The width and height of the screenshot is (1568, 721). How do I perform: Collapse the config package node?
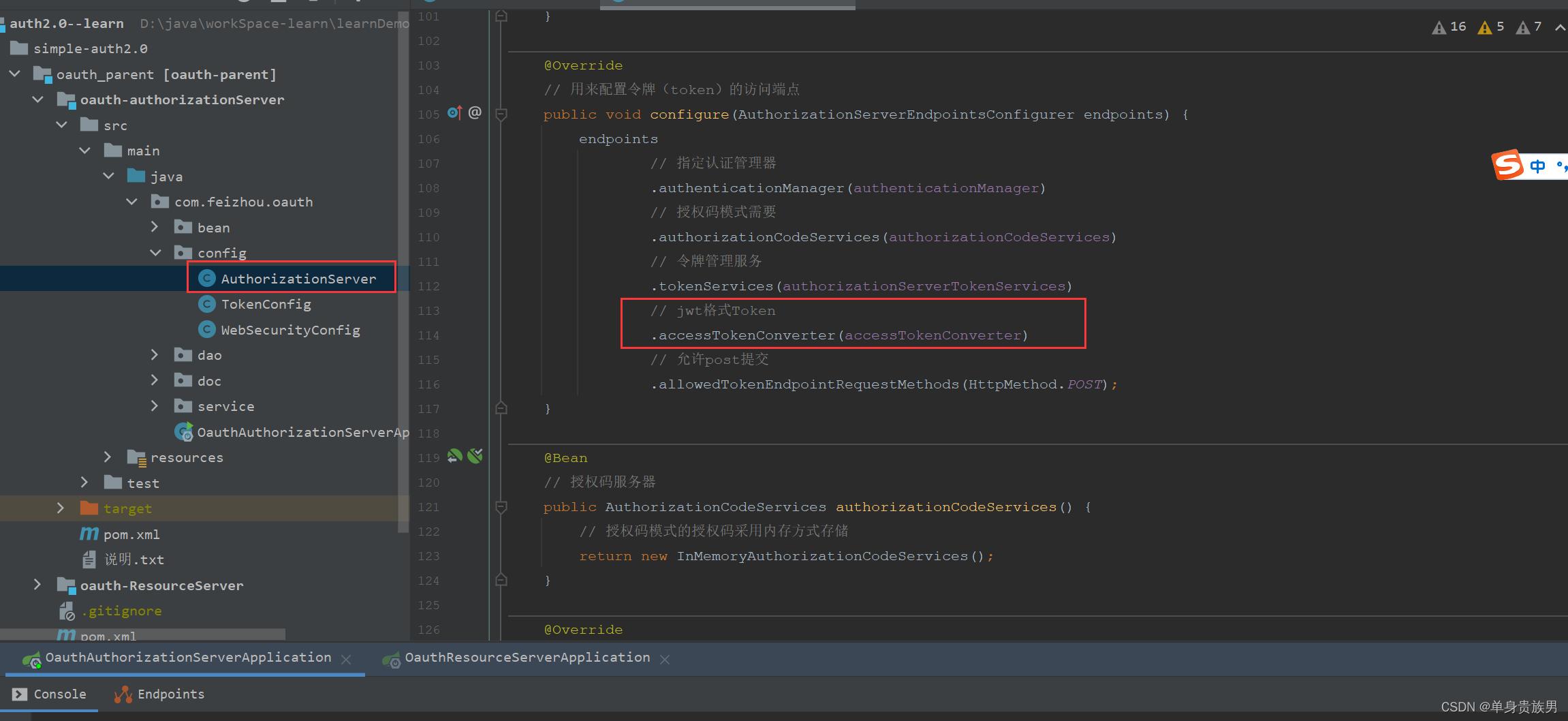pos(156,253)
